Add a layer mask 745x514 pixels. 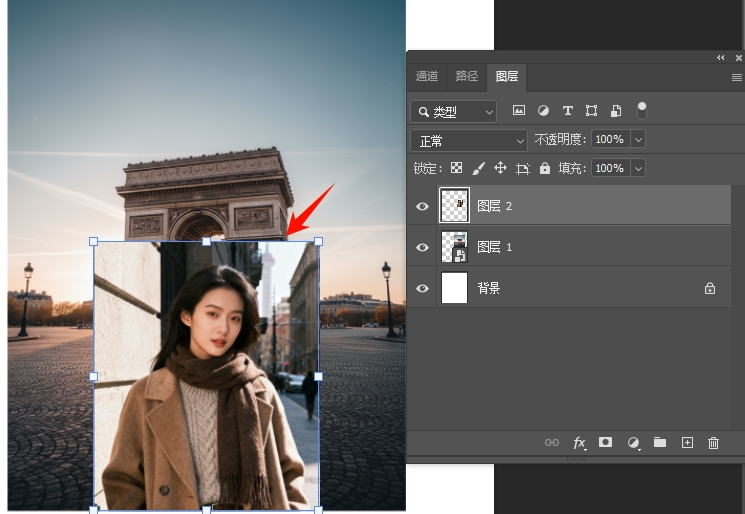(x=605, y=442)
